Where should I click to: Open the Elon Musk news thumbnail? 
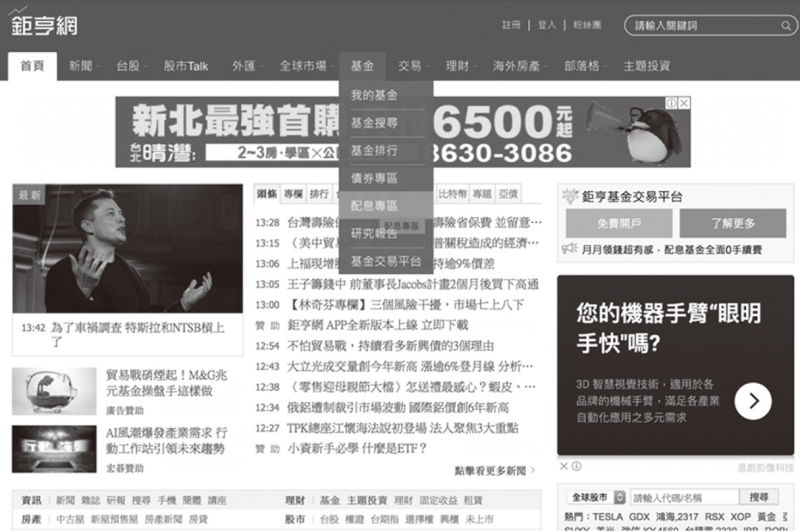pyautogui.click(x=127, y=248)
